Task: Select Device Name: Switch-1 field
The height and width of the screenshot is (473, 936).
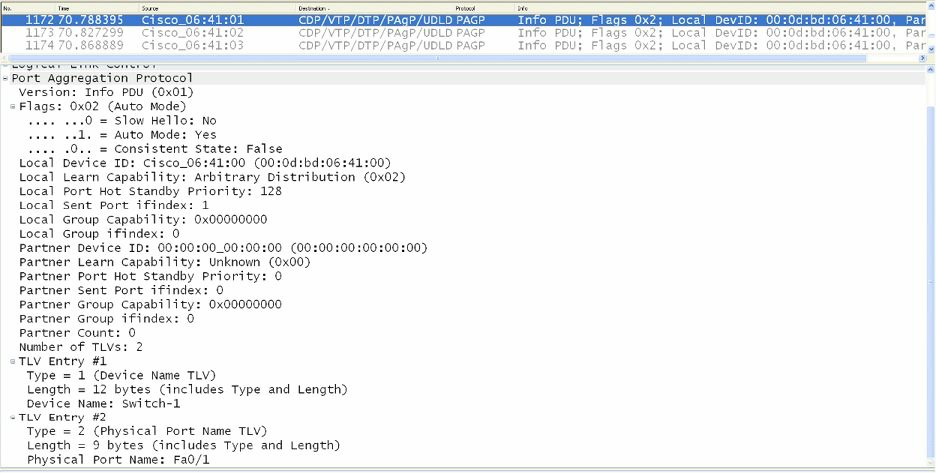Action: coord(103,404)
